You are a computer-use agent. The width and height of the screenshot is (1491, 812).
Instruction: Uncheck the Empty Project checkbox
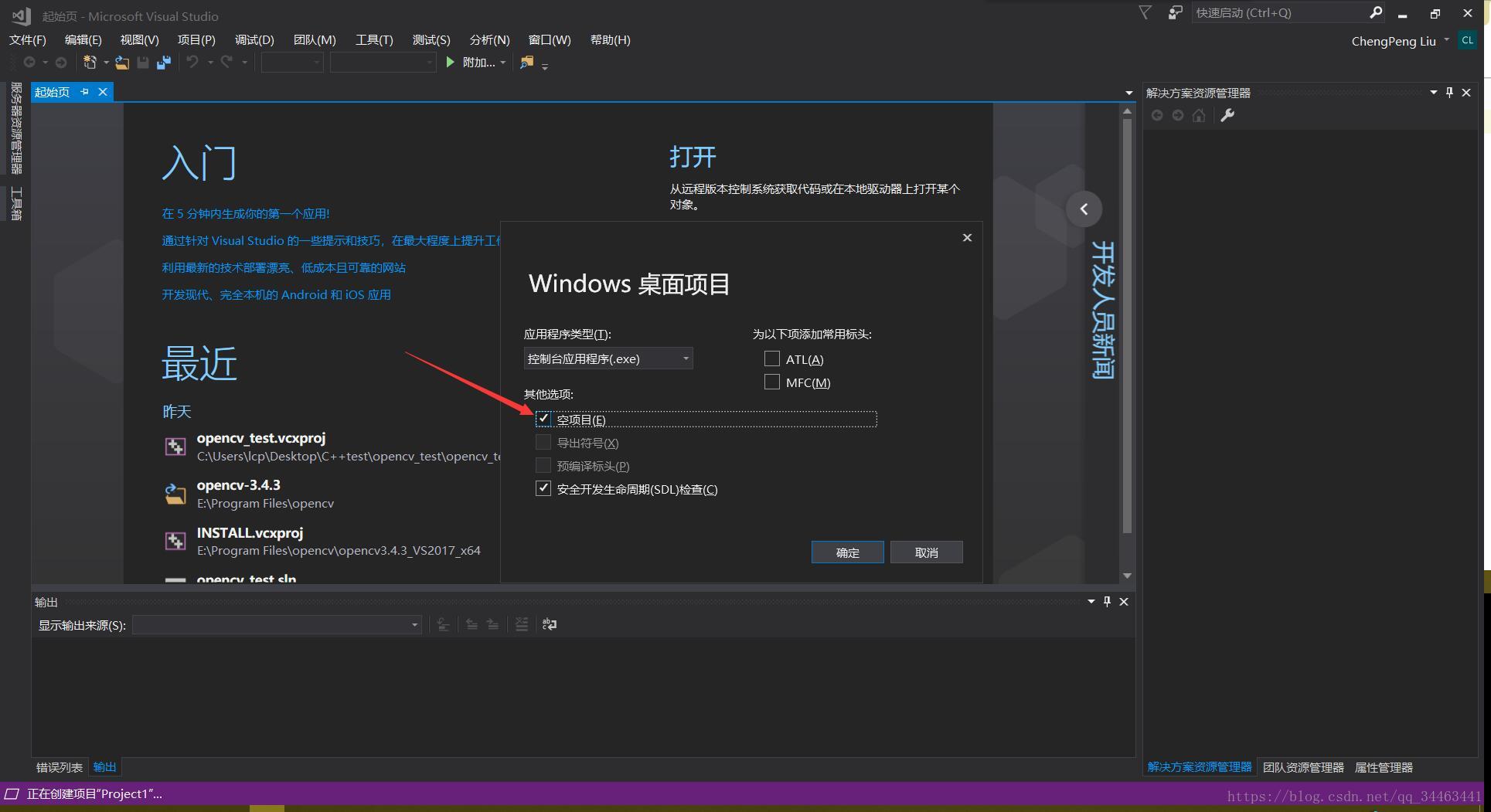click(543, 419)
